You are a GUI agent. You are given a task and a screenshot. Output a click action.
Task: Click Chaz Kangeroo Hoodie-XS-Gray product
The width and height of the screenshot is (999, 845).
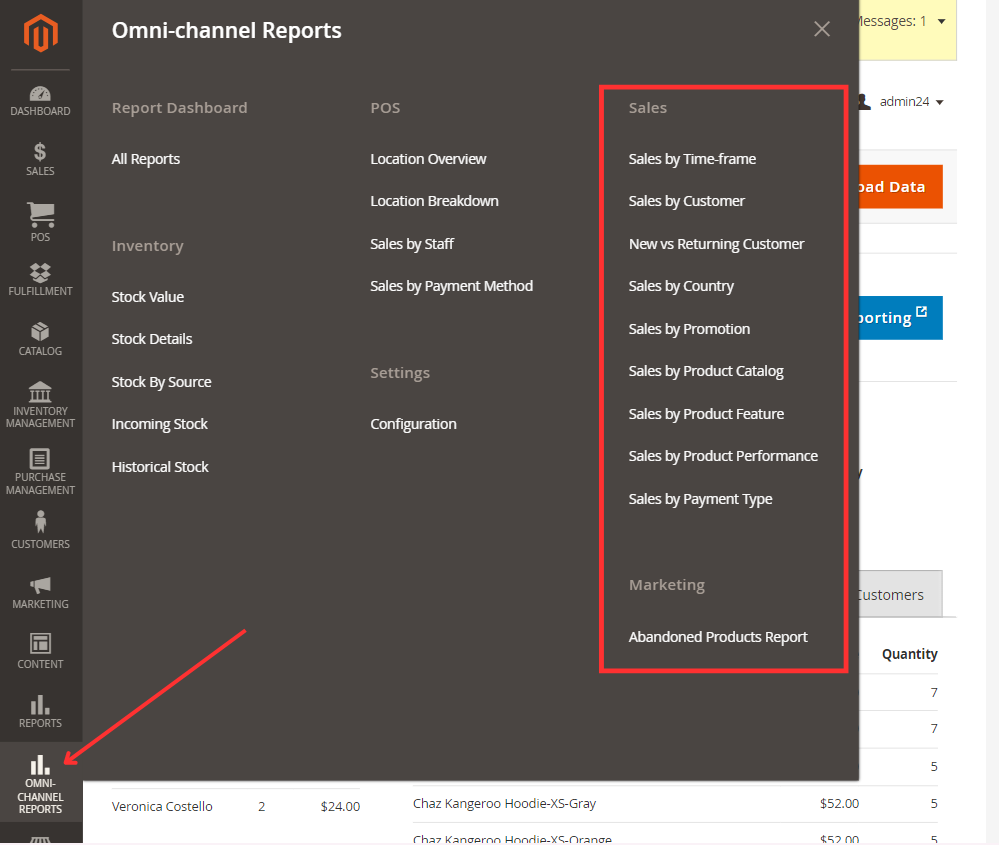504,804
